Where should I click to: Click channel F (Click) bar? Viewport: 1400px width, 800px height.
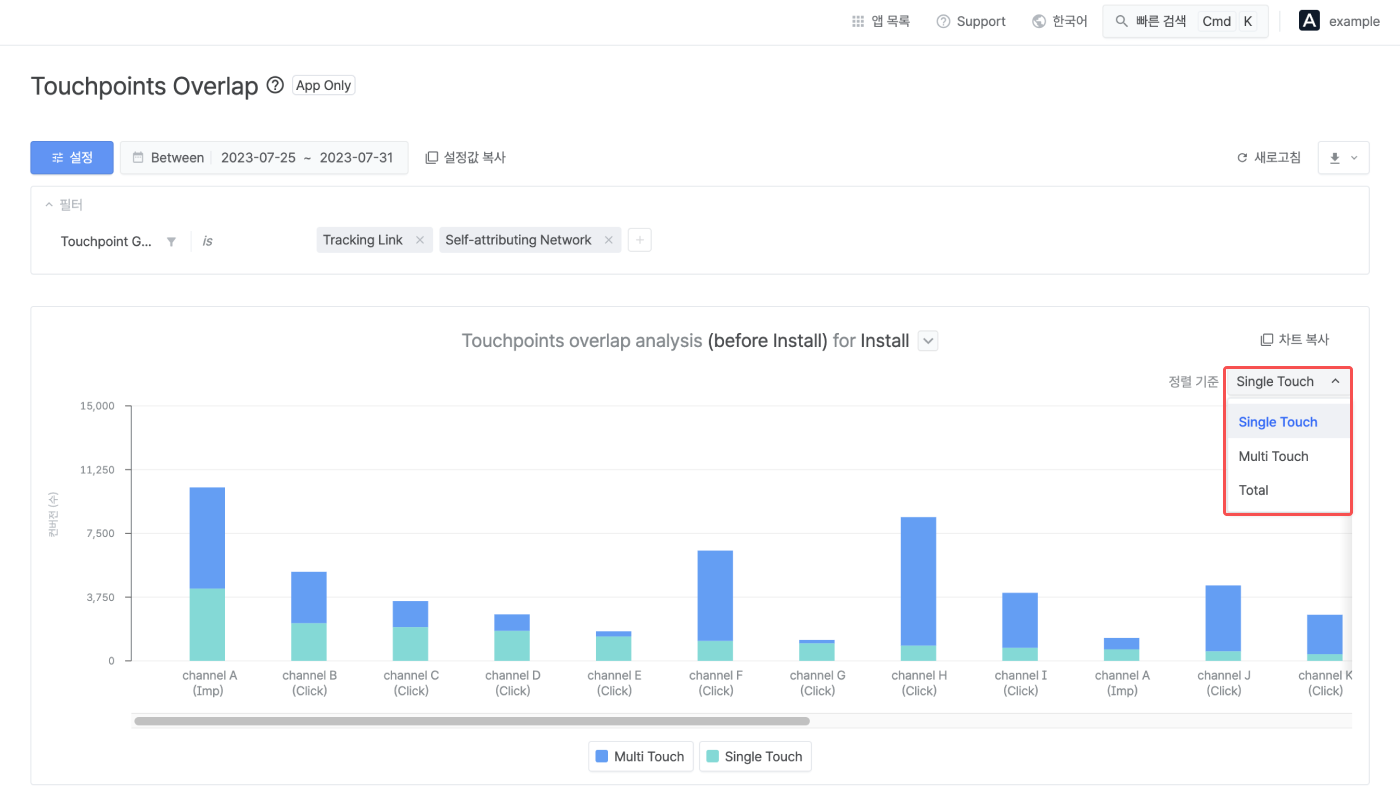715,605
